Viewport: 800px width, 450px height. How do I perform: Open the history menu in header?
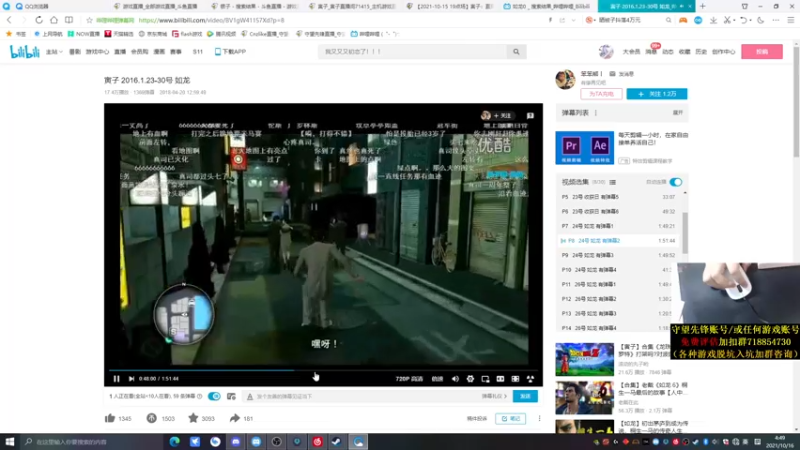point(702,52)
